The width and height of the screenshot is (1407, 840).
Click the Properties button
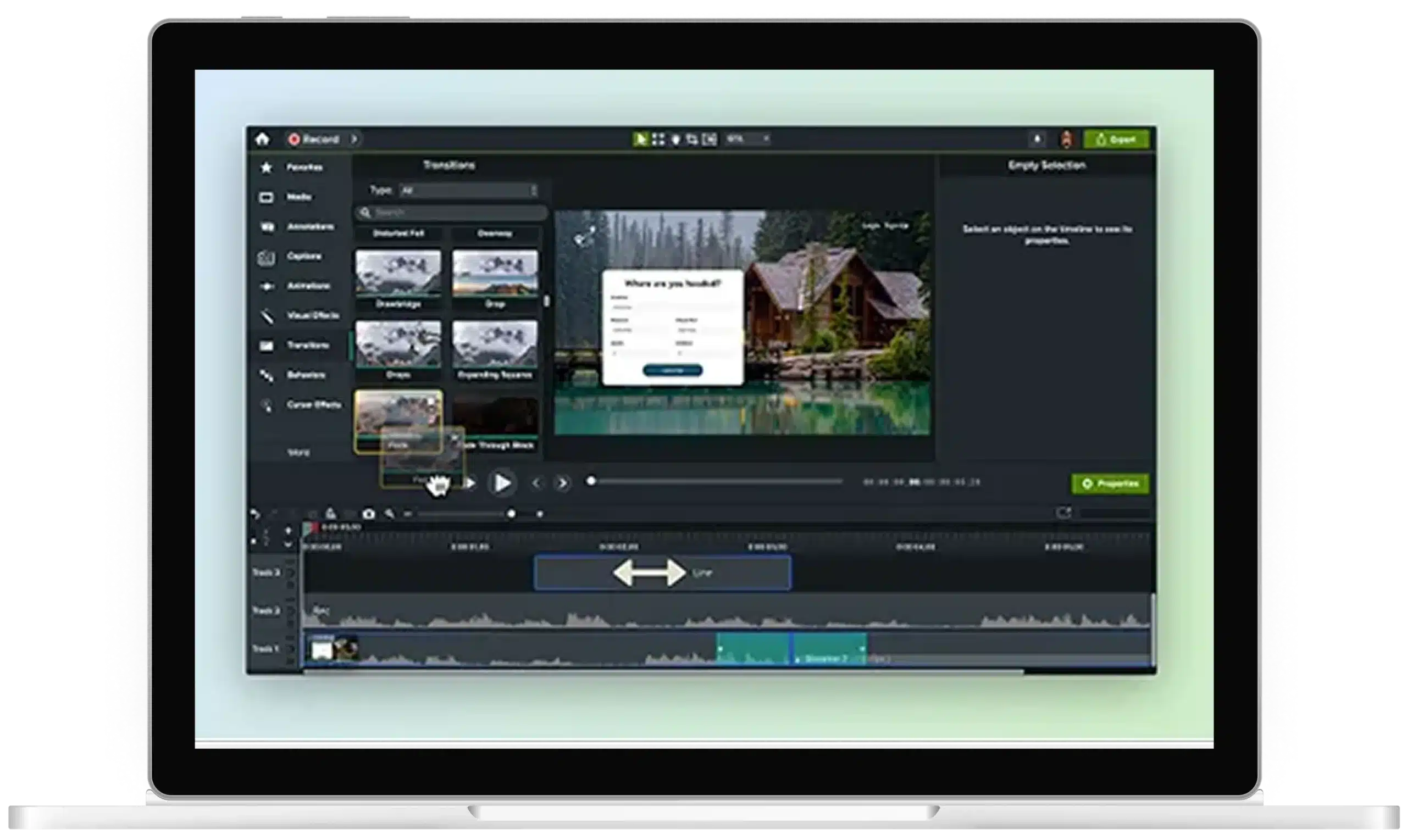[1110, 484]
